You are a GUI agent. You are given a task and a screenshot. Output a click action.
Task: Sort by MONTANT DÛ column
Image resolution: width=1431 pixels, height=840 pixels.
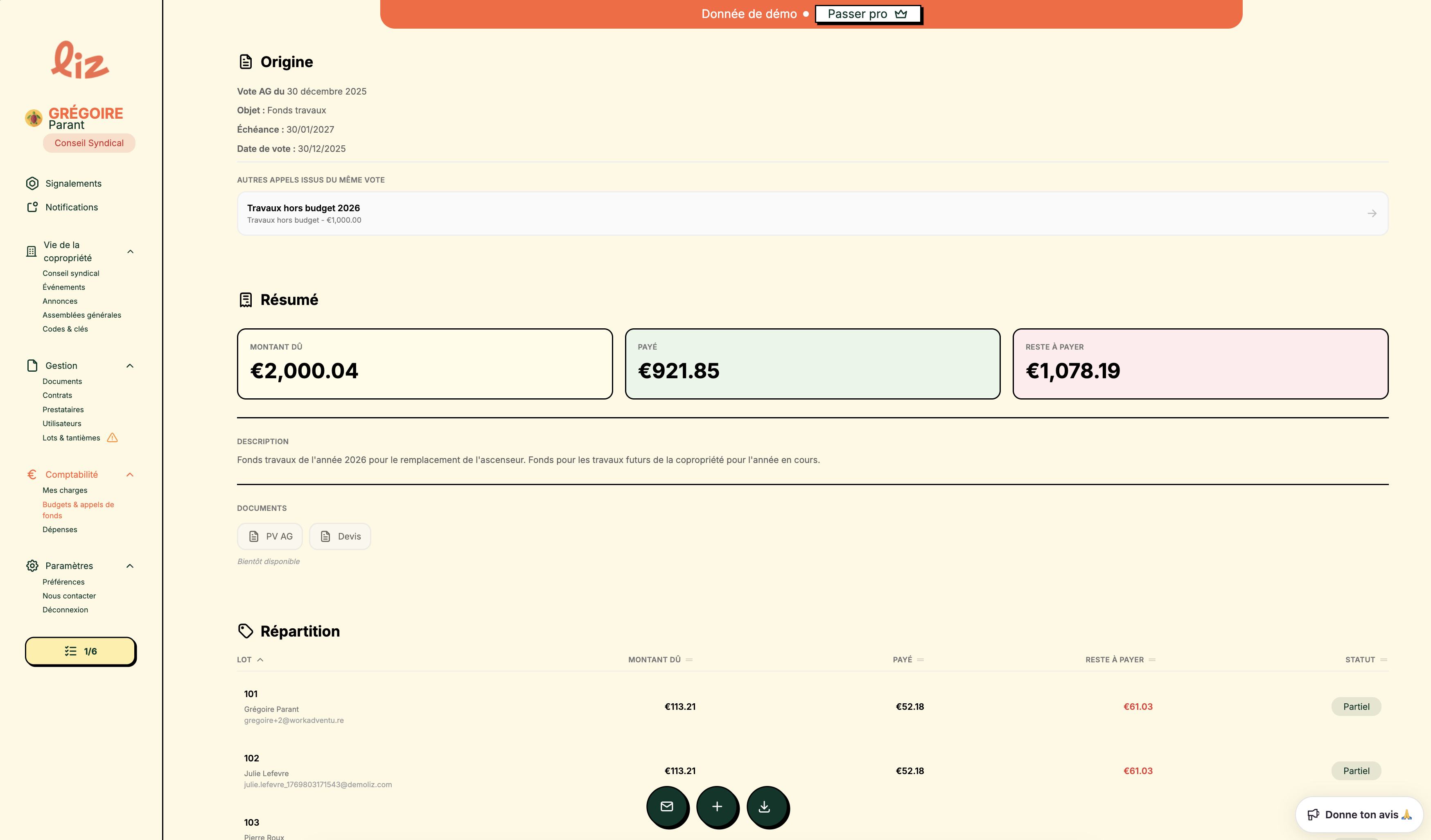pos(660,659)
